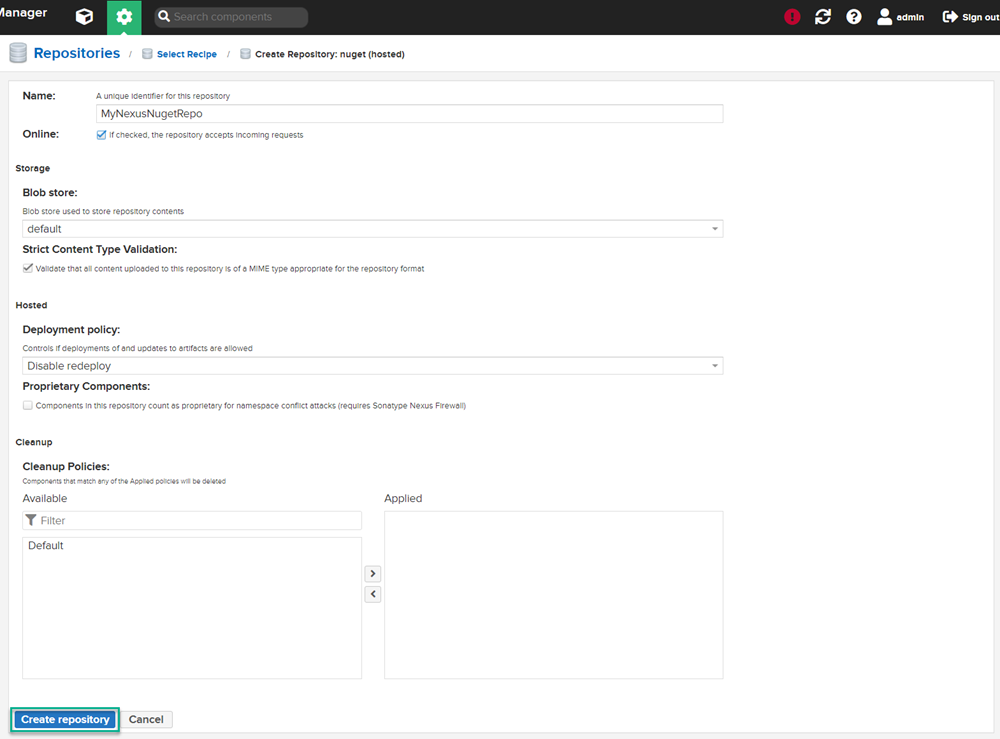Refresh the current view
Screen dimensions: 1000x739
tap(822, 17)
